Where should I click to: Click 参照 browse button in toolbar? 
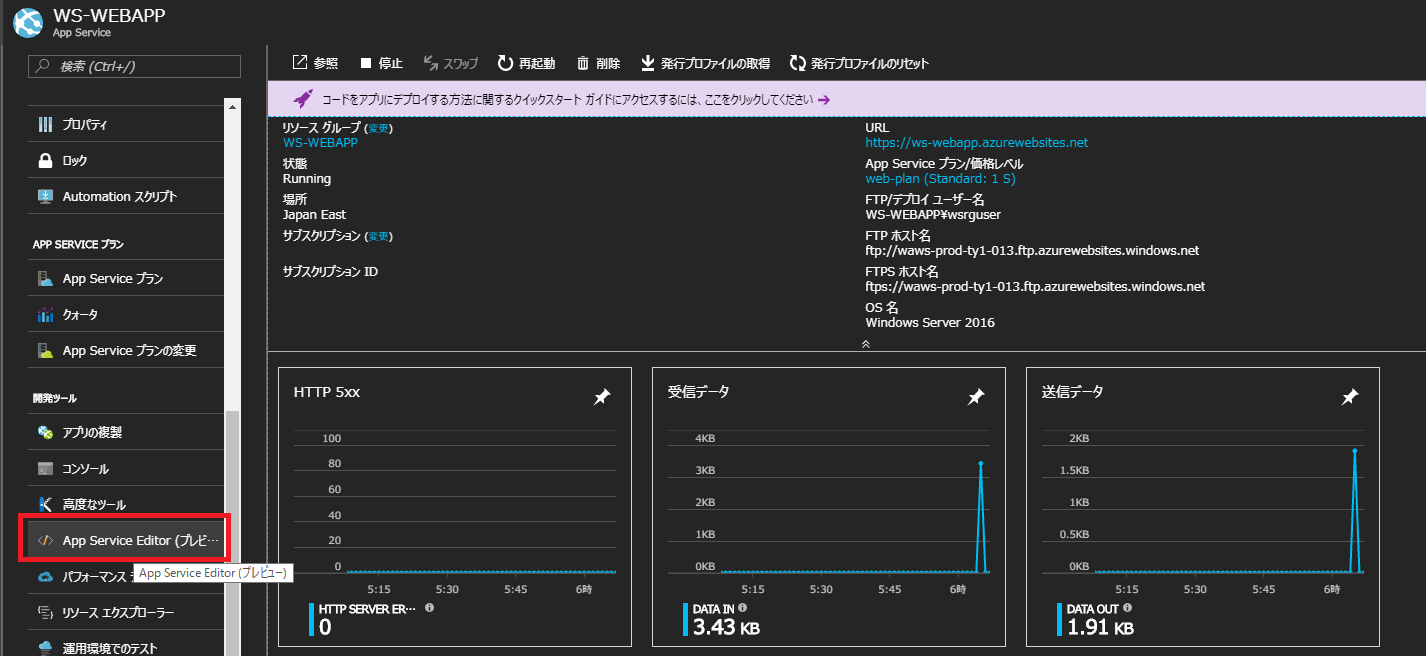coord(315,63)
